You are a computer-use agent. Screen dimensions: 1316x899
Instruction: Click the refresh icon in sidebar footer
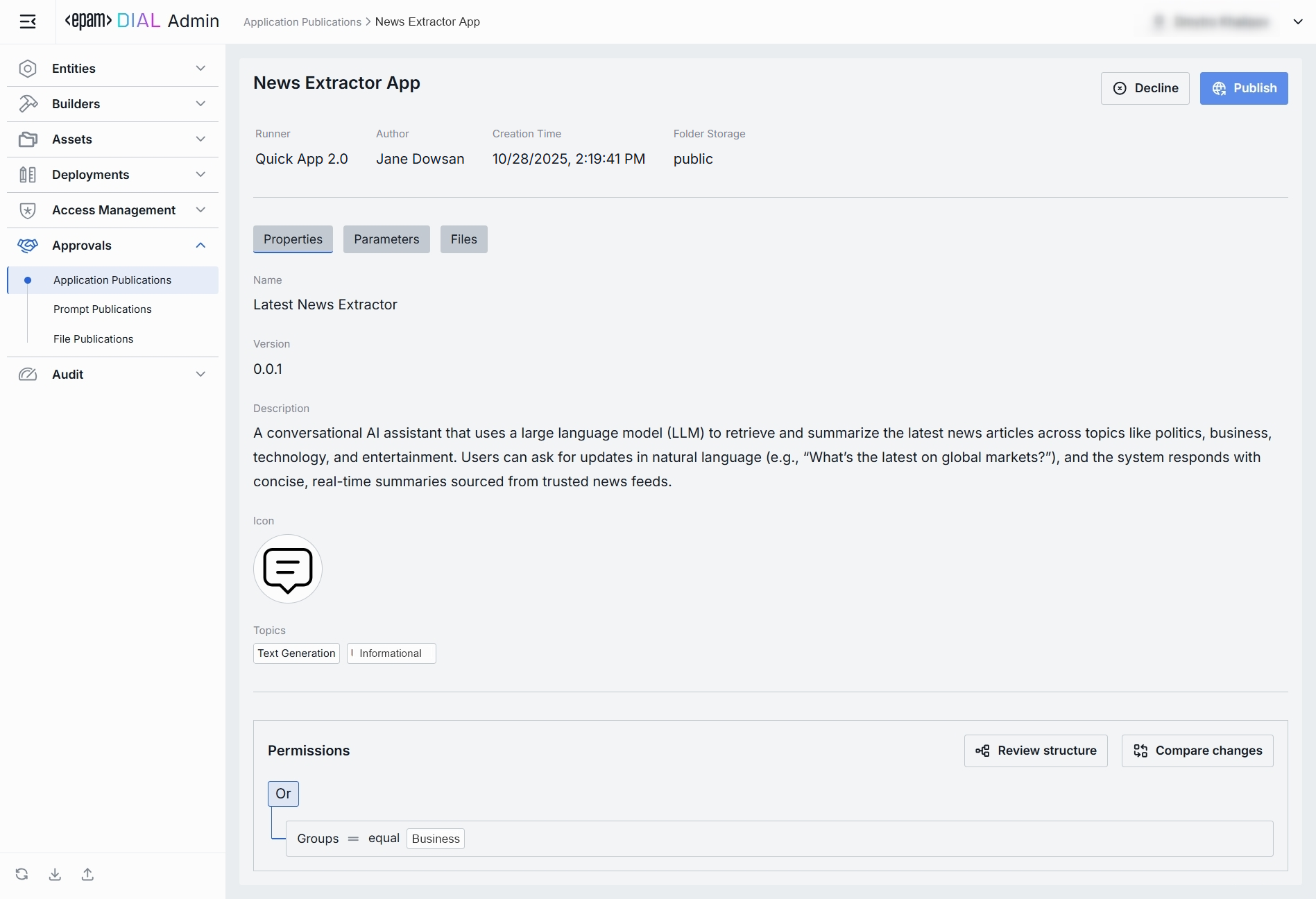tap(22, 874)
